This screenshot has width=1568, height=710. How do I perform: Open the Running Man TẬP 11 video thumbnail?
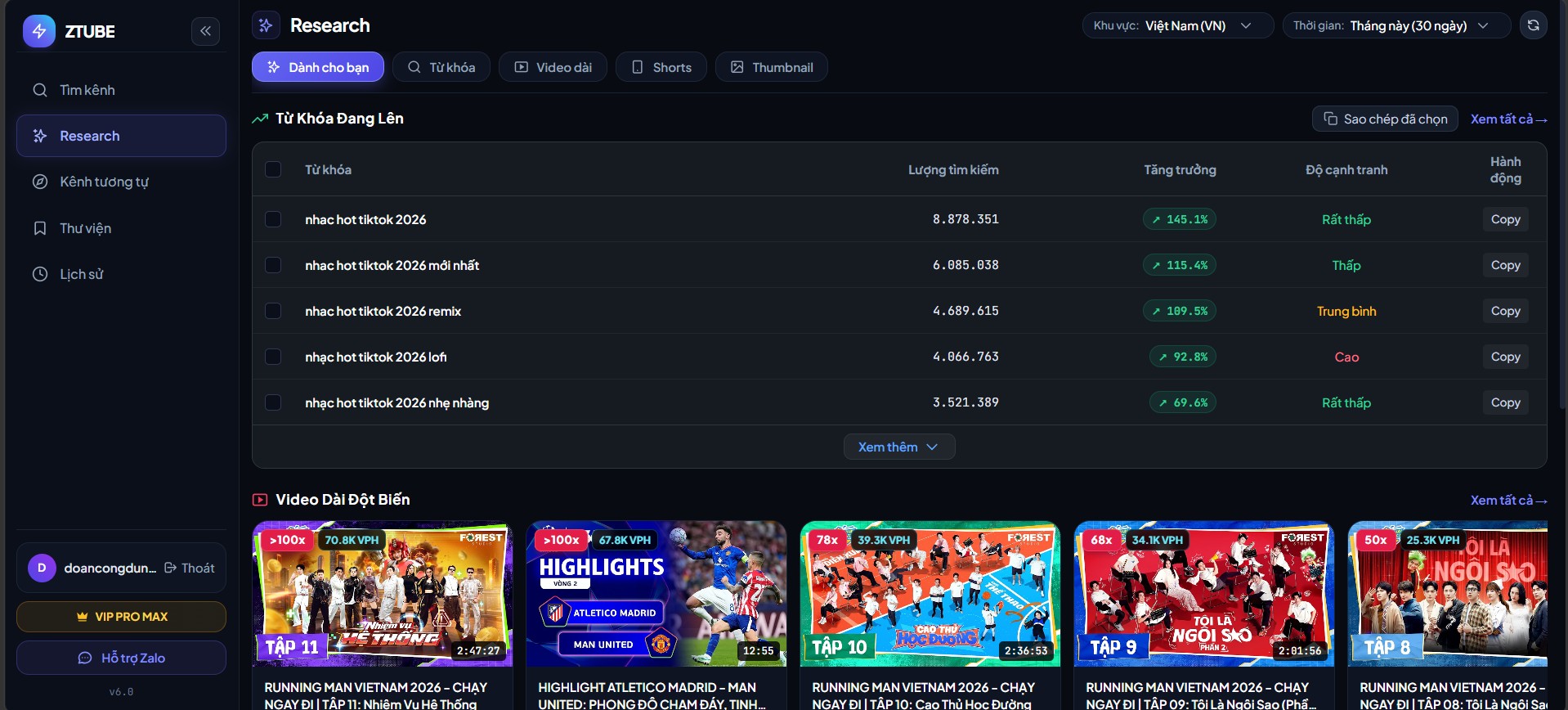pos(383,594)
